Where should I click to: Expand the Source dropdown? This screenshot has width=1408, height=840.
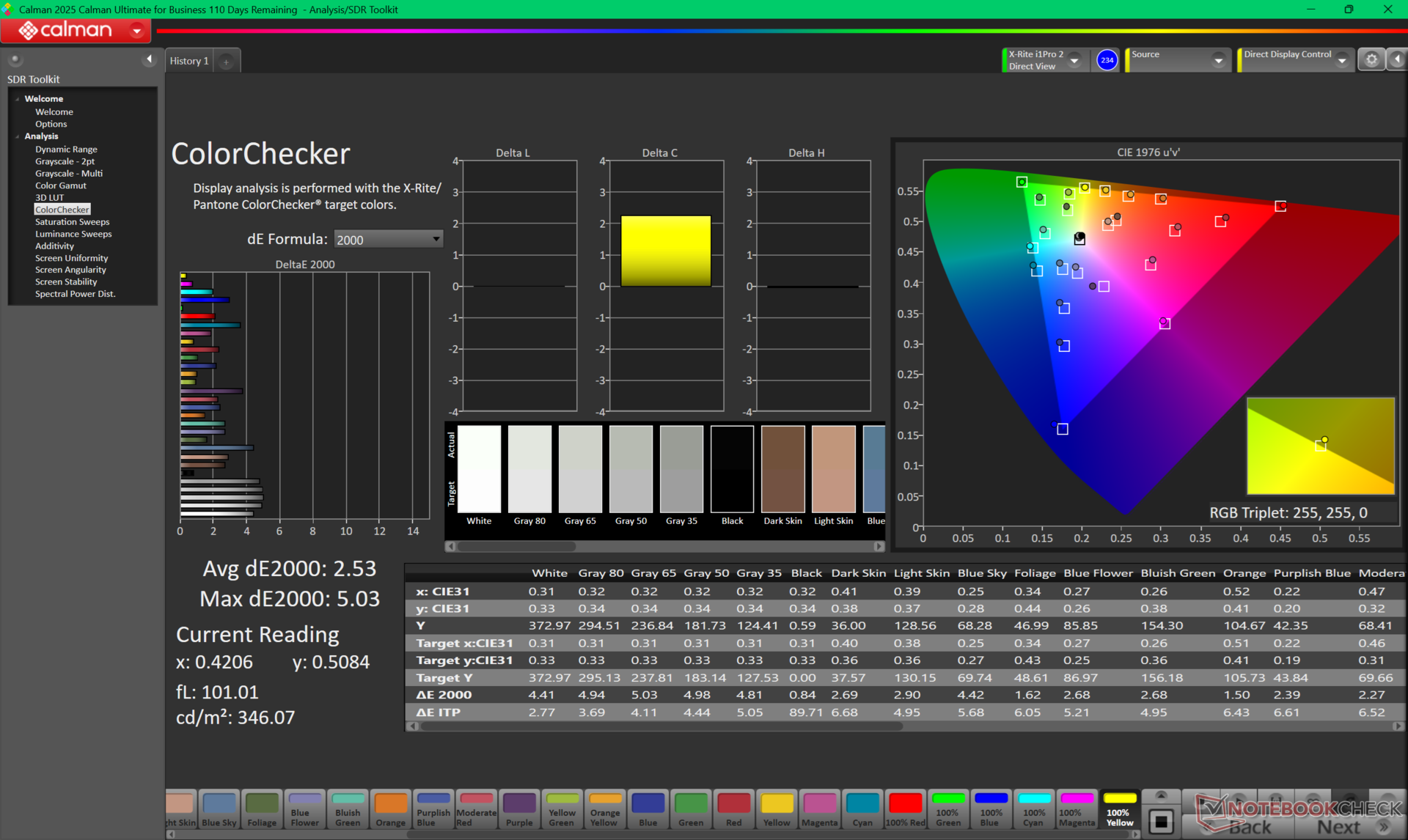click(1218, 61)
